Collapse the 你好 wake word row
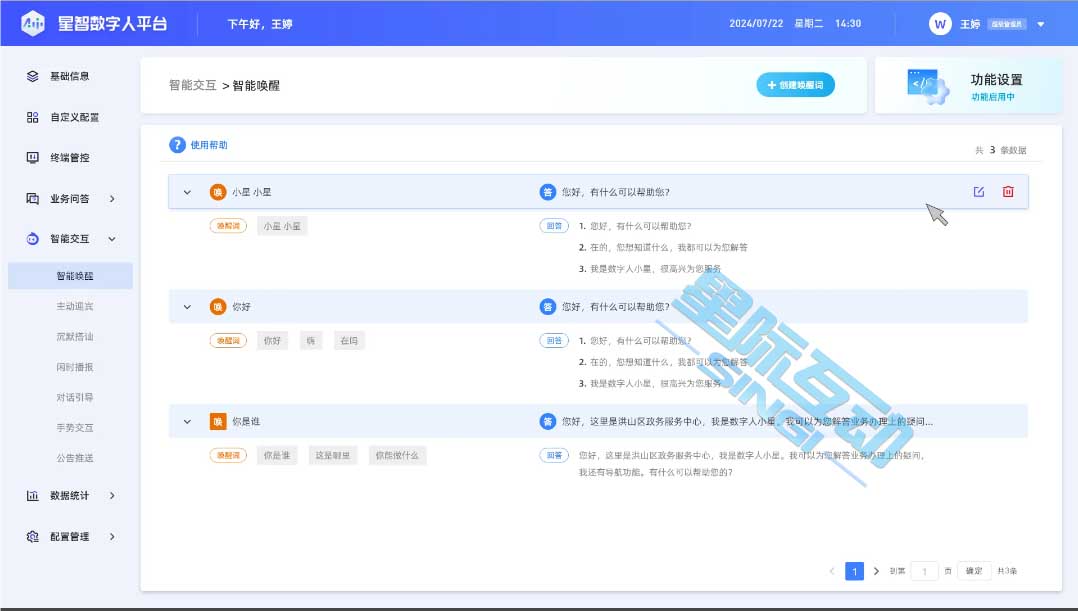The height and width of the screenshot is (611, 1078). click(187, 307)
